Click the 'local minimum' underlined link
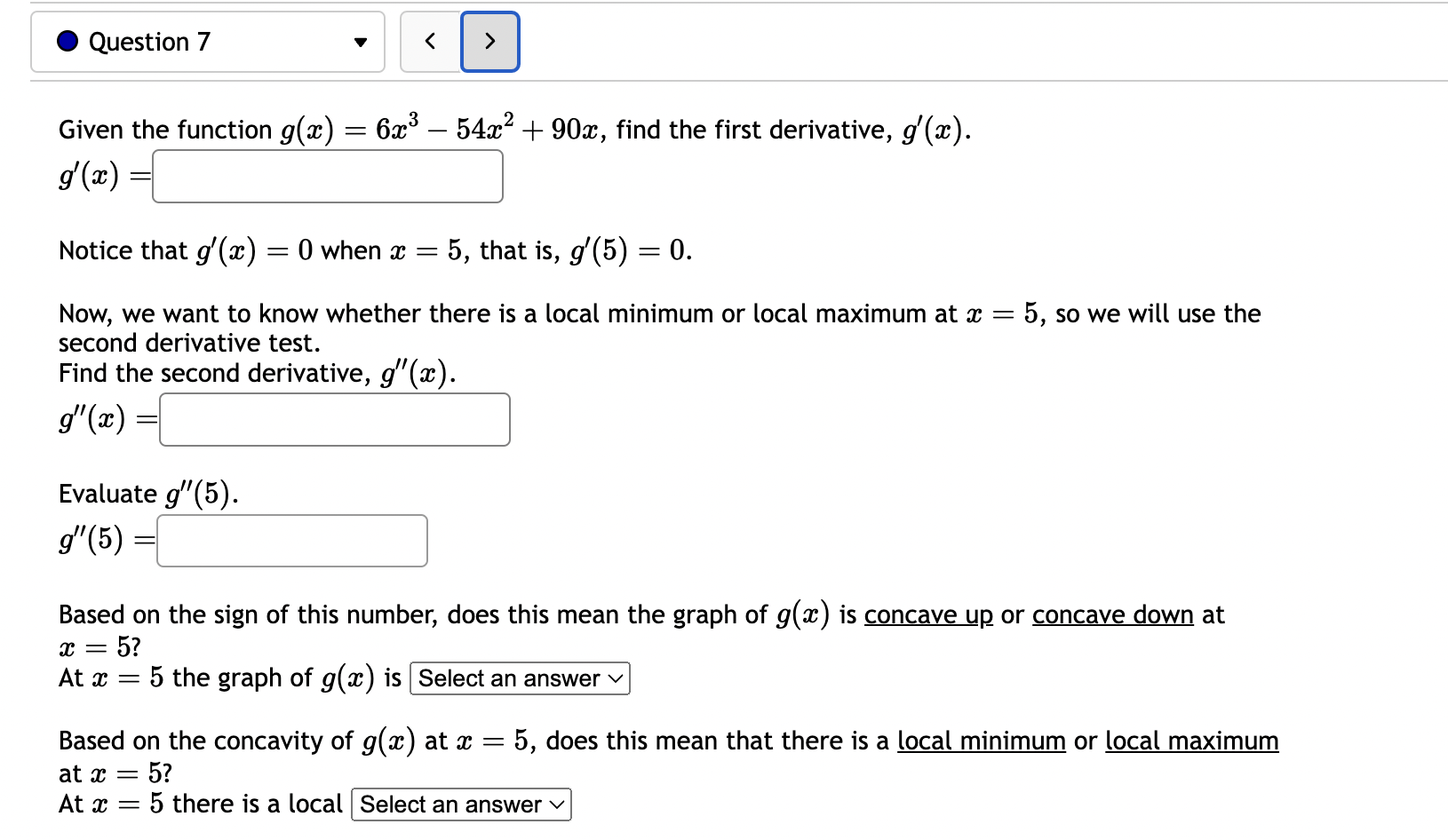The height and width of the screenshot is (840, 1448). coord(981,741)
